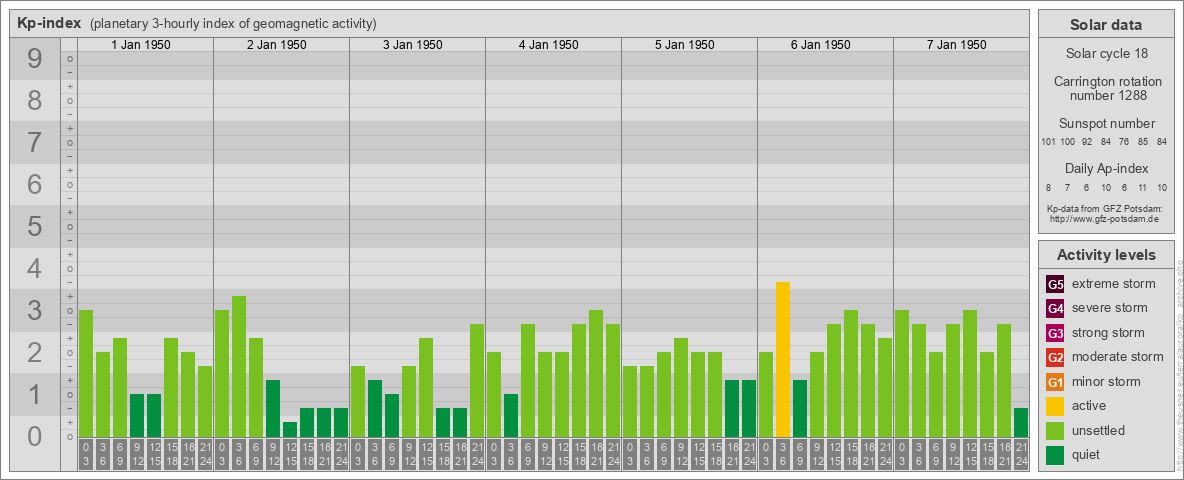Click the '5 Jan 1950' date header
Screen dimensions: 1184x480
(x=684, y=45)
